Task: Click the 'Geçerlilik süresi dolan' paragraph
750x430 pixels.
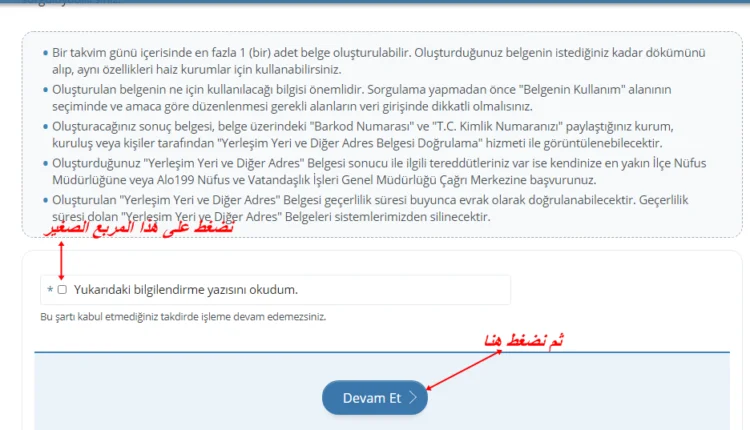Action: 370,208
